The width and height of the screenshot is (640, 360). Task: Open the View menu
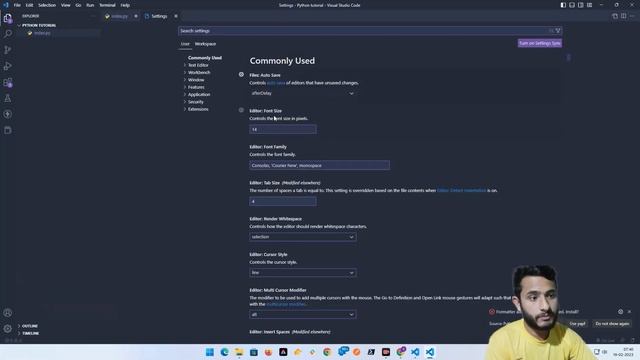(66, 5)
